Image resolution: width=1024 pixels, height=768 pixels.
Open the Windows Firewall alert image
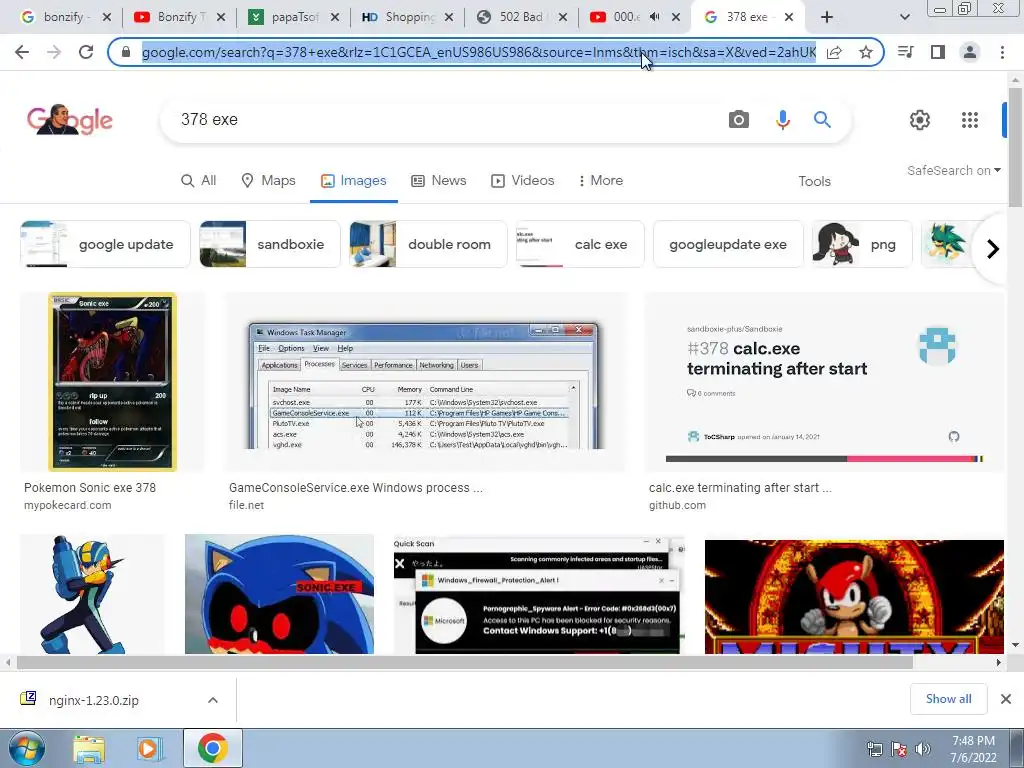539,594
